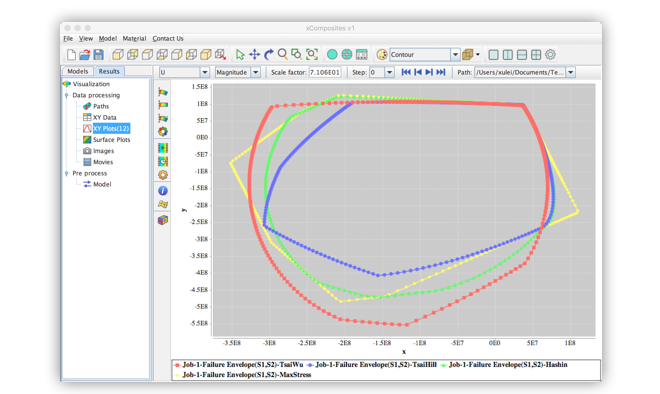Open the Model menu
The height and width of the screenshot is (394, 660).
(107, 38)
